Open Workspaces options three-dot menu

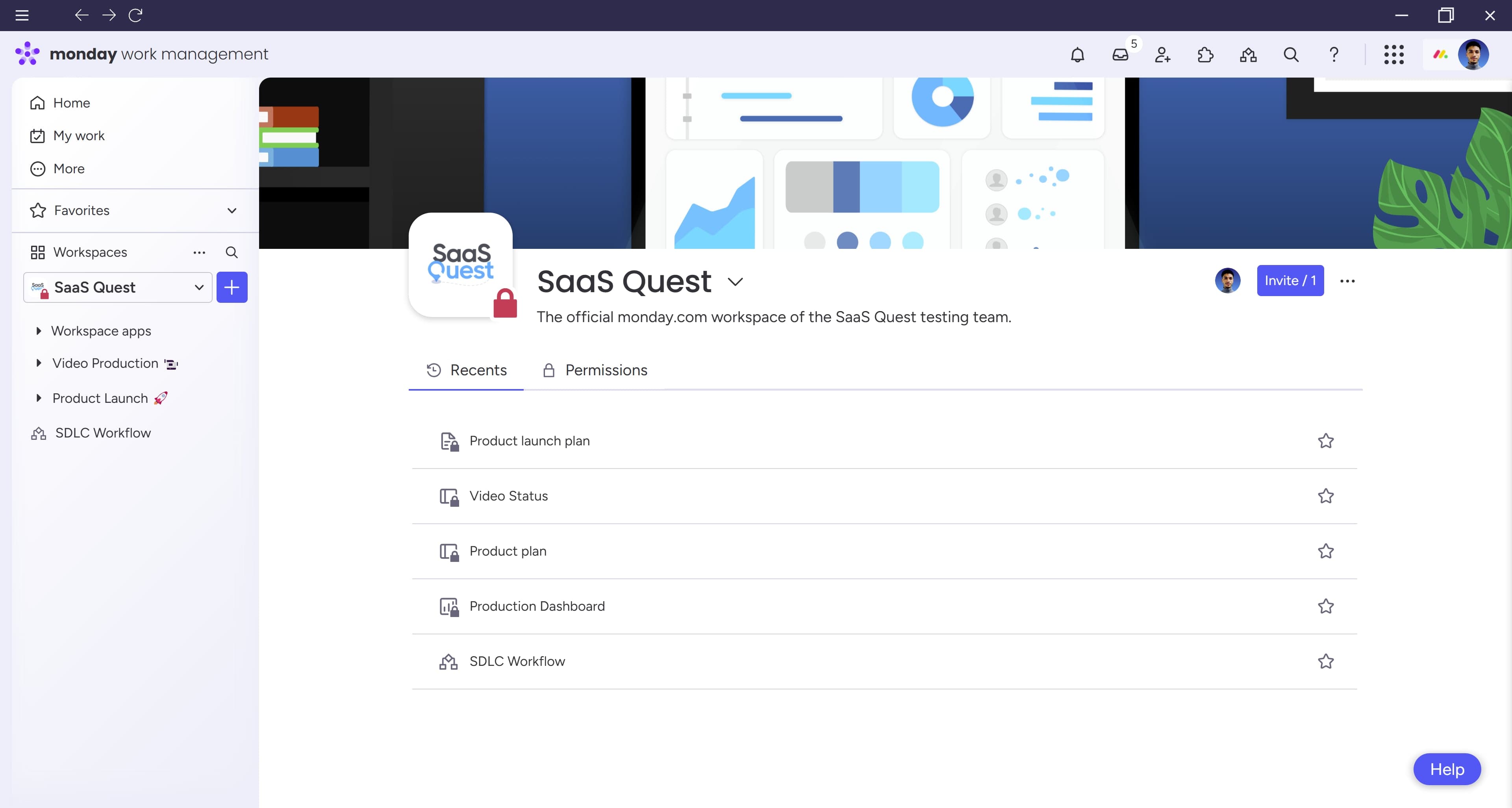[199, 252]
